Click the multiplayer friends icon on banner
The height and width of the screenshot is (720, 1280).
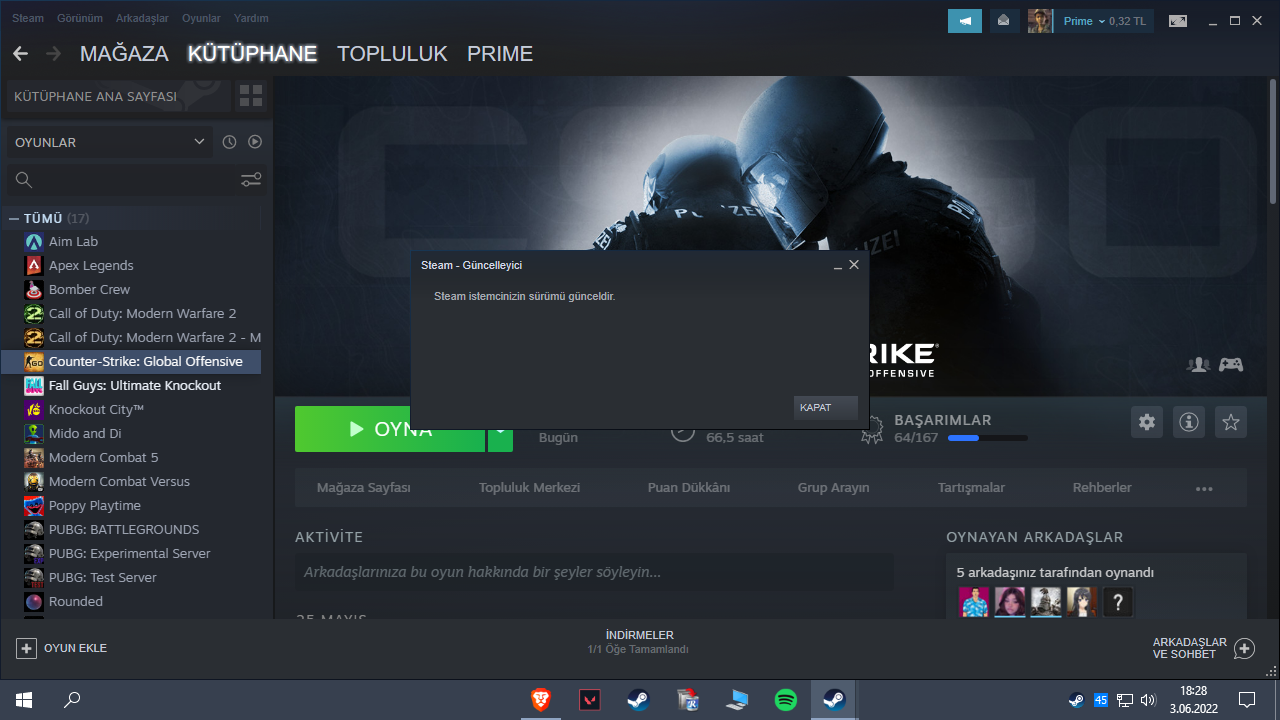[1198, 365]
